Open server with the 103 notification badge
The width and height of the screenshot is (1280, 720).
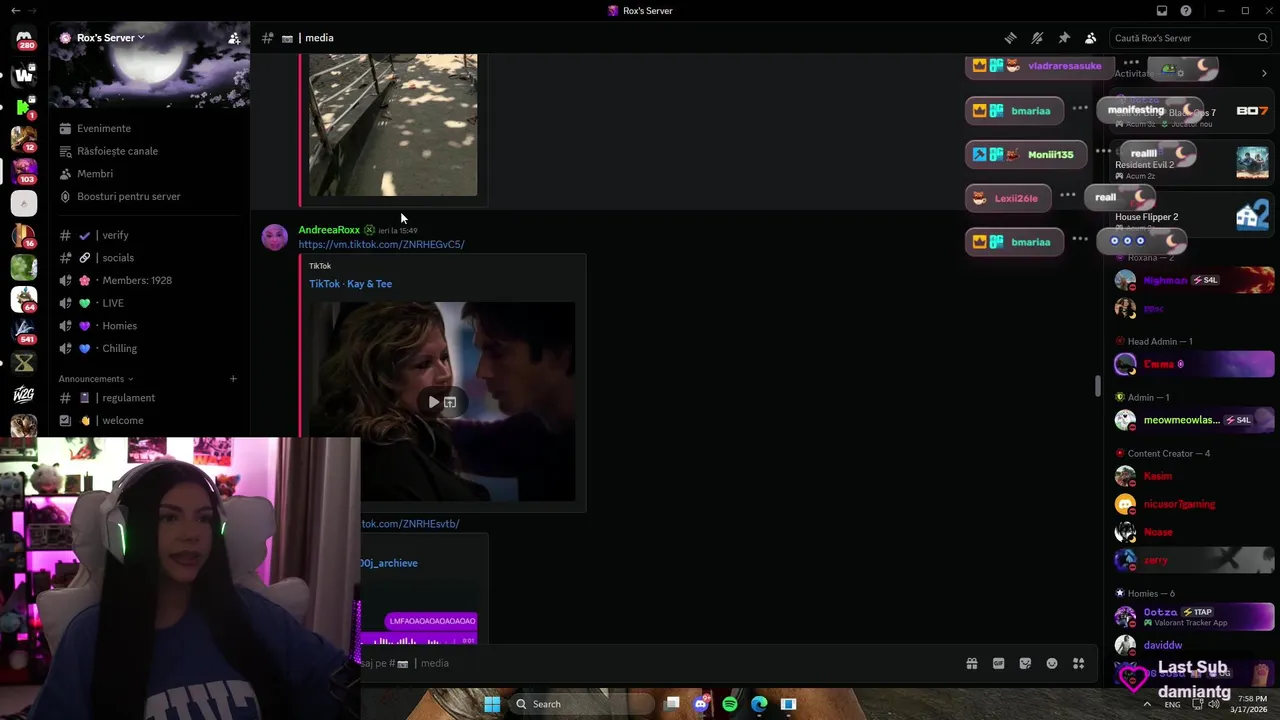[x=24, y=170]
